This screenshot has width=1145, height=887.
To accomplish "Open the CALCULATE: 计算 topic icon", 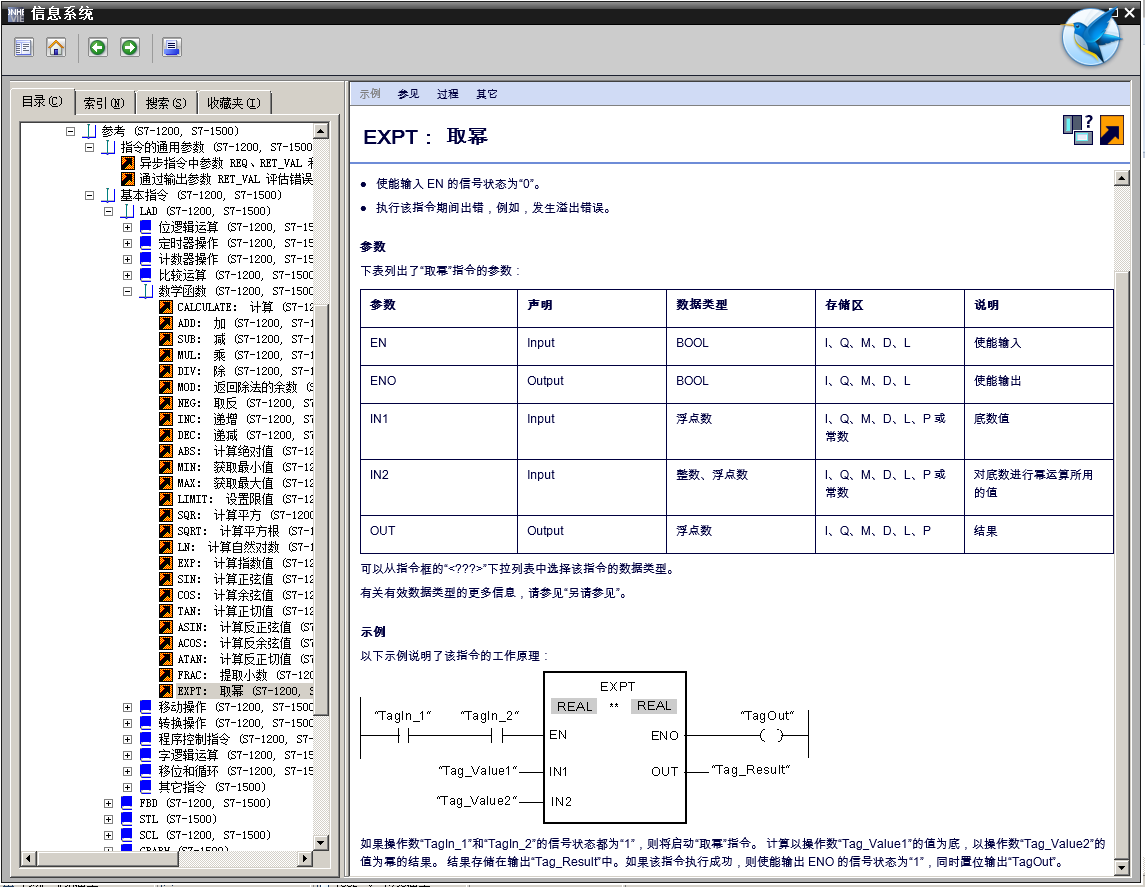I will pyautogui.click(x=166, y=307).
